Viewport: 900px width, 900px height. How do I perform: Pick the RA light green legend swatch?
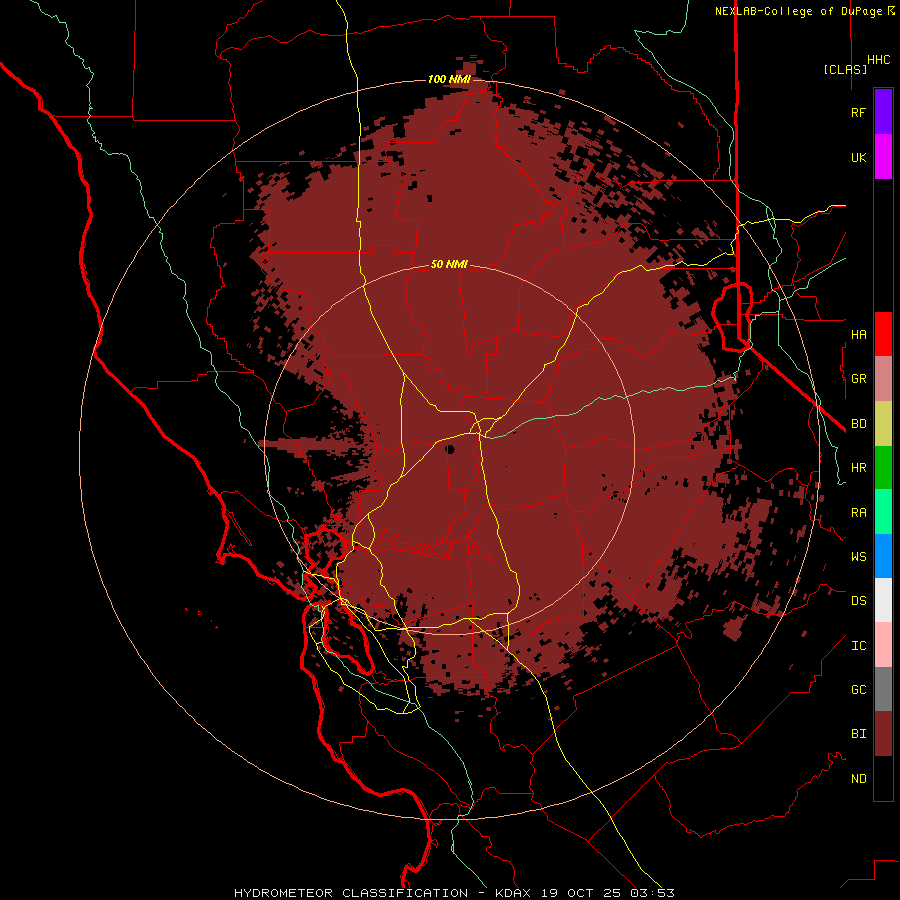(x=883, y=512)
